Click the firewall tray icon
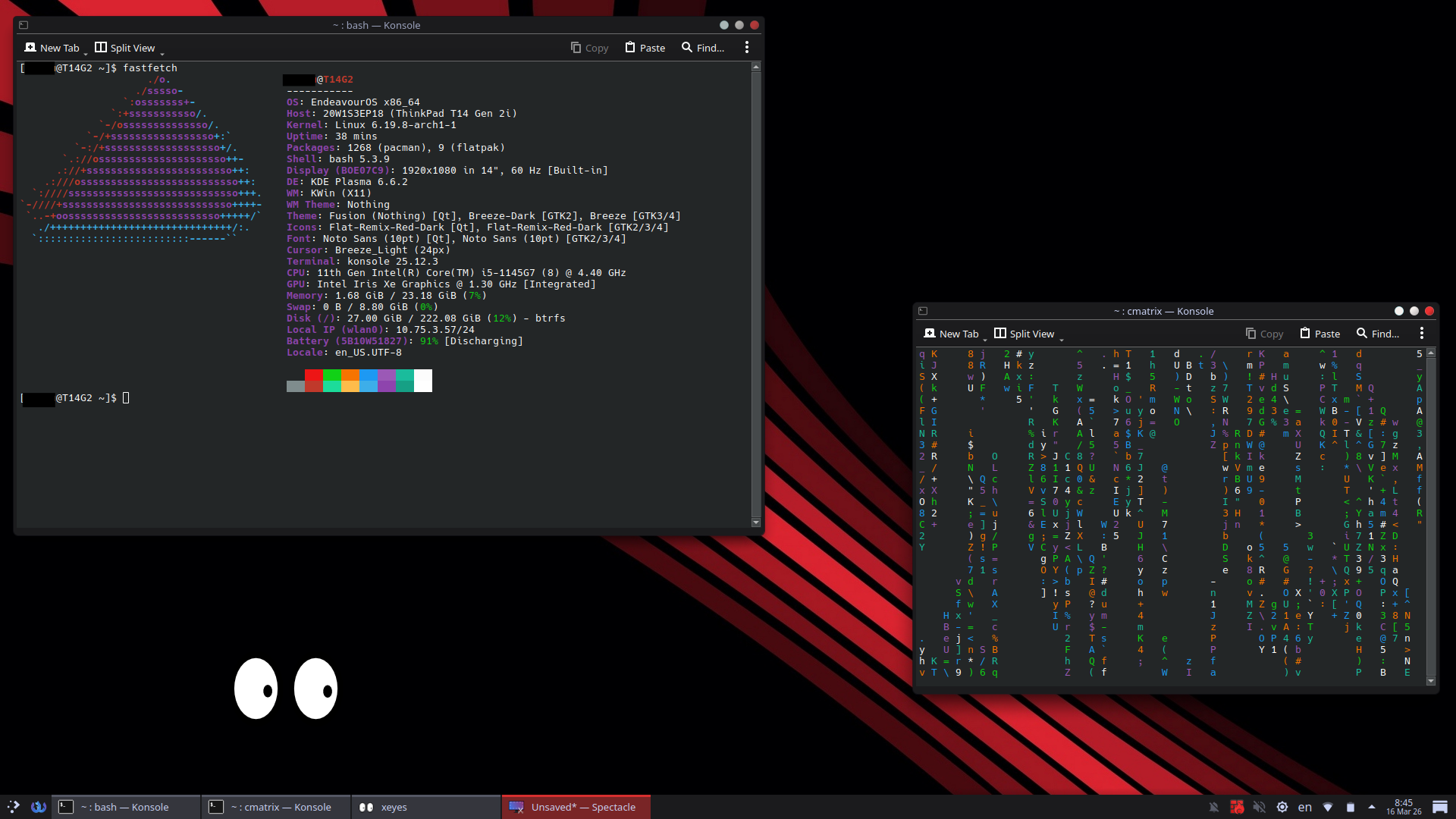This screenshot has width=1456, height=819. [1237, 807]
